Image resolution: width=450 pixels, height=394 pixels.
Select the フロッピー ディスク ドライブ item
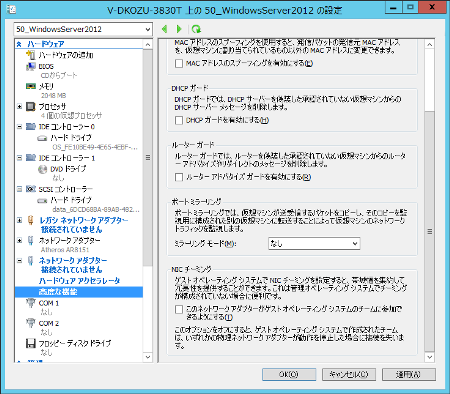point(75,343)
